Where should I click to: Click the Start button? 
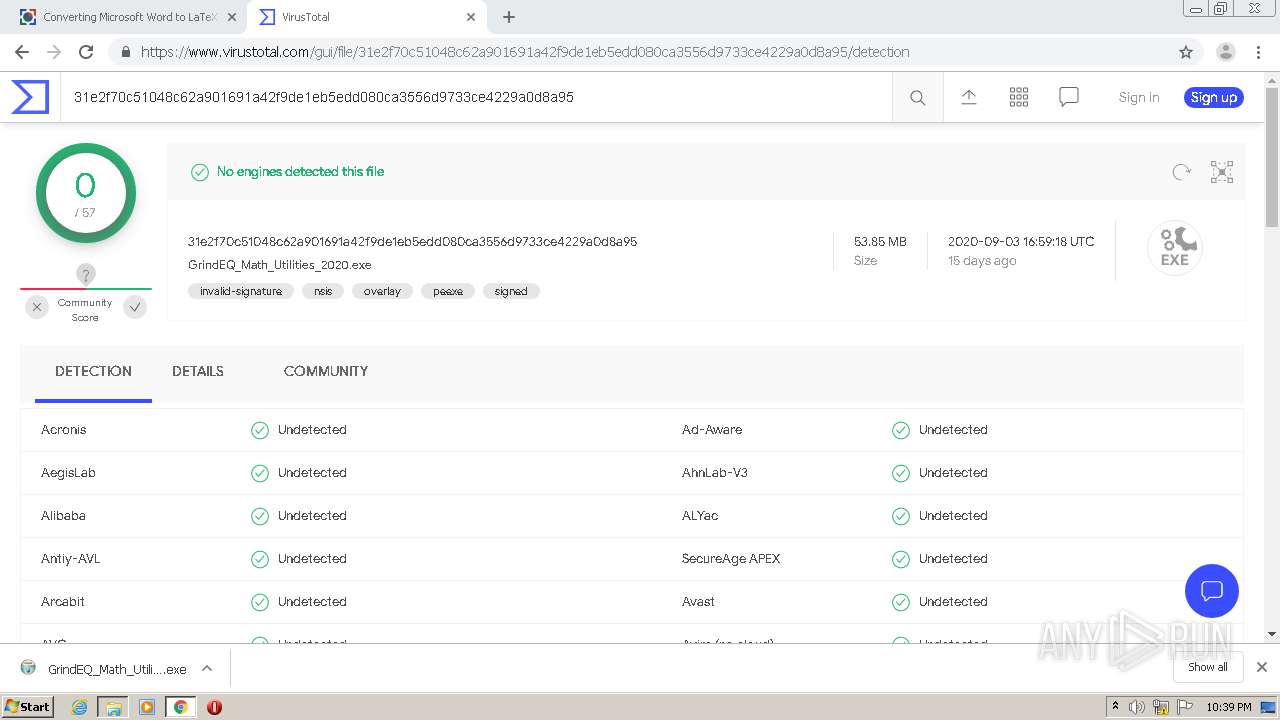[x=28, y=707]
